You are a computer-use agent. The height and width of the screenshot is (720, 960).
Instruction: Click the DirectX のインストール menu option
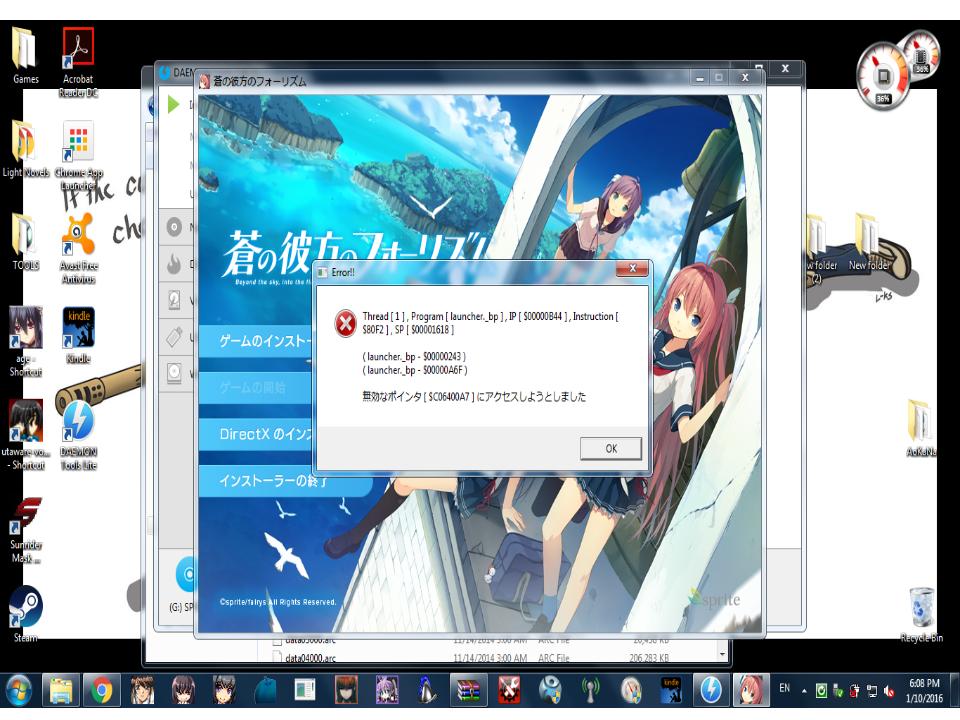point(256,435)
